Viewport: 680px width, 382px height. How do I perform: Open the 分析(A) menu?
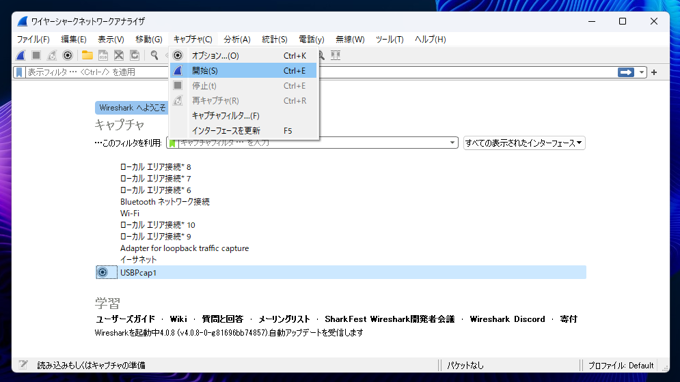237,39
